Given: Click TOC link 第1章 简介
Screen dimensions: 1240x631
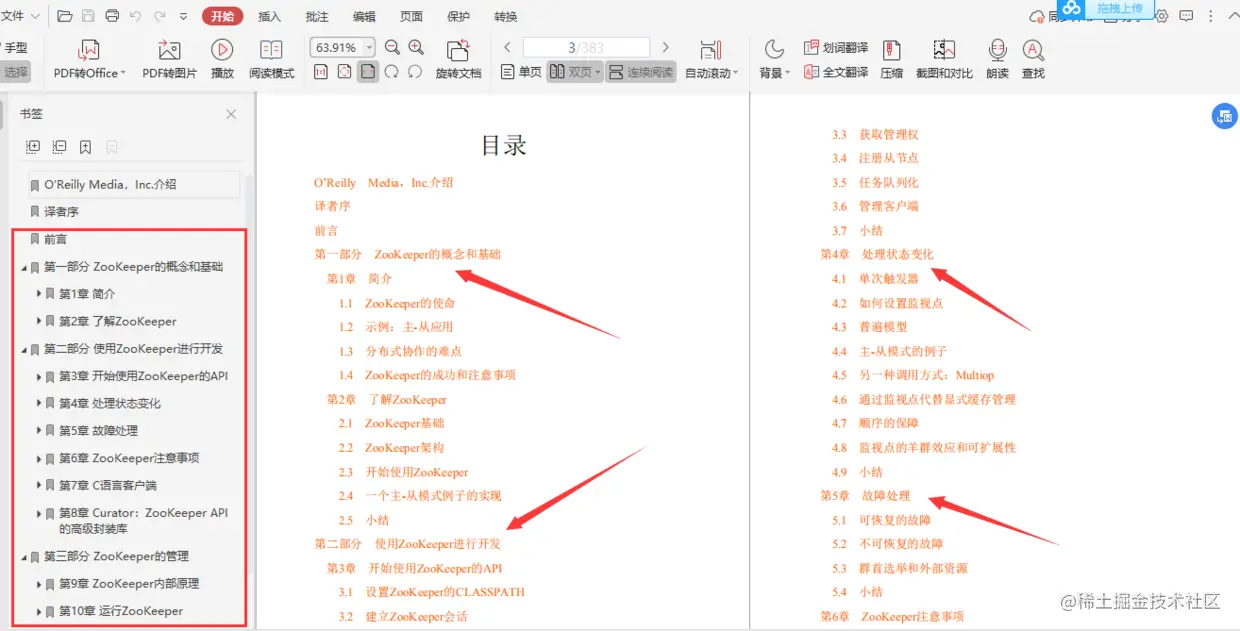Looking at the screenshot, I should (x=360, y=278).
